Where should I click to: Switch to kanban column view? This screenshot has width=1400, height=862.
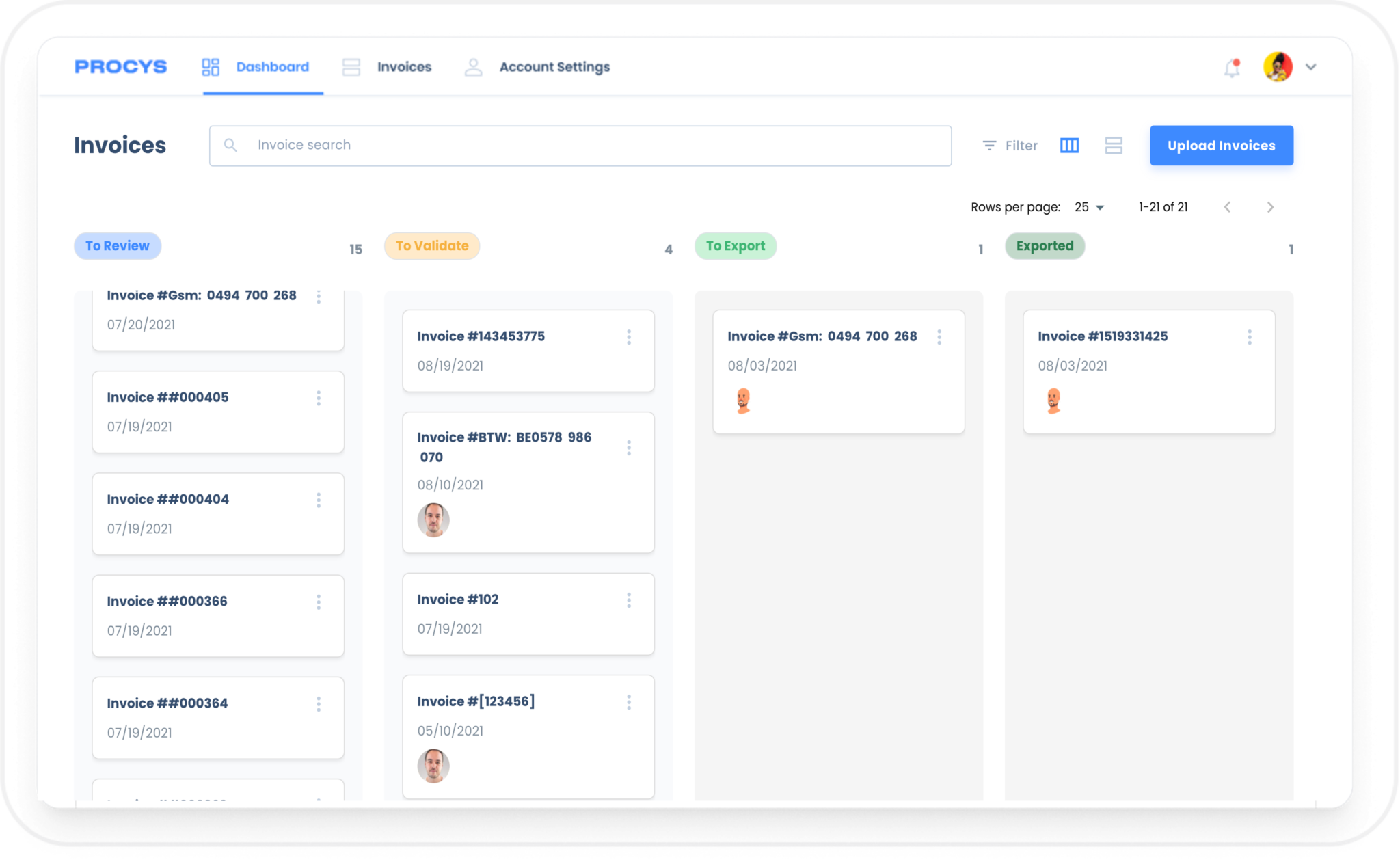tap(1069, 146)
